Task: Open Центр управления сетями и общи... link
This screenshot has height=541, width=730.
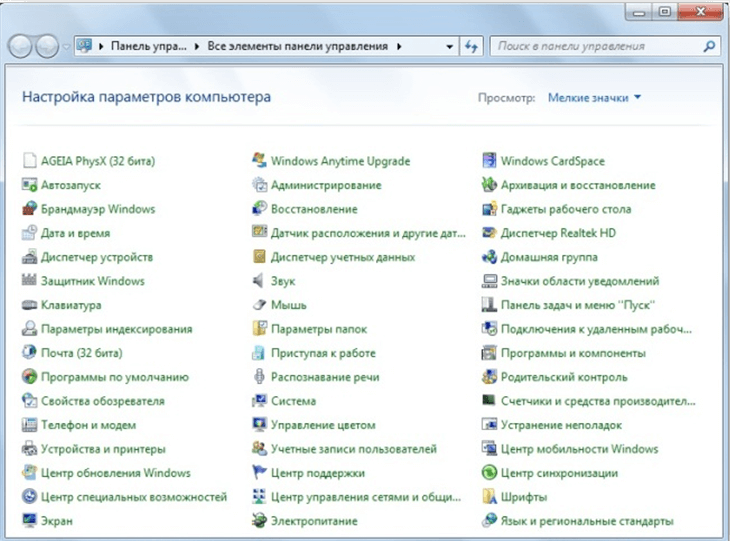Action: point(366,497)
